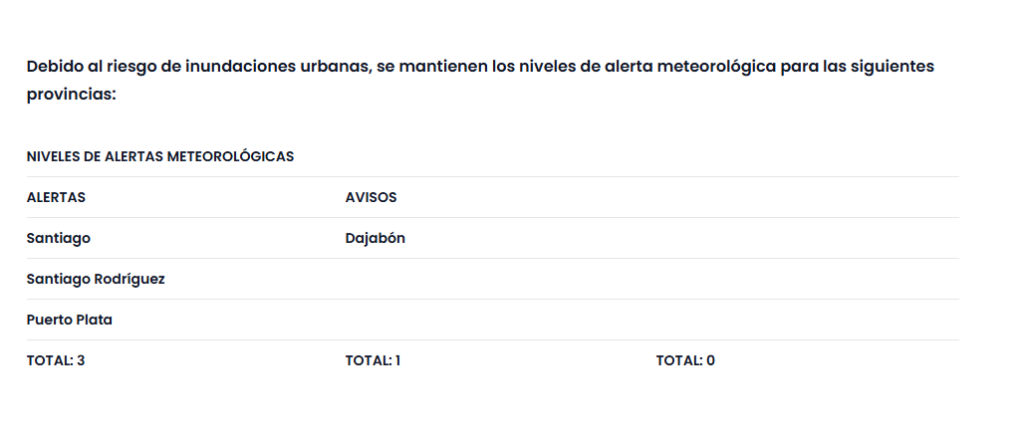
Task: Click the "TOTAL: 3" cell
Action: tap(56, 361)
